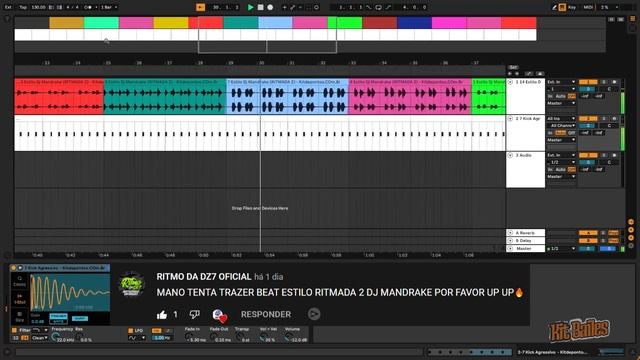Like the comment with thumbs up
This screenshot has width=640, height=360.
click(x=162, y=315)
